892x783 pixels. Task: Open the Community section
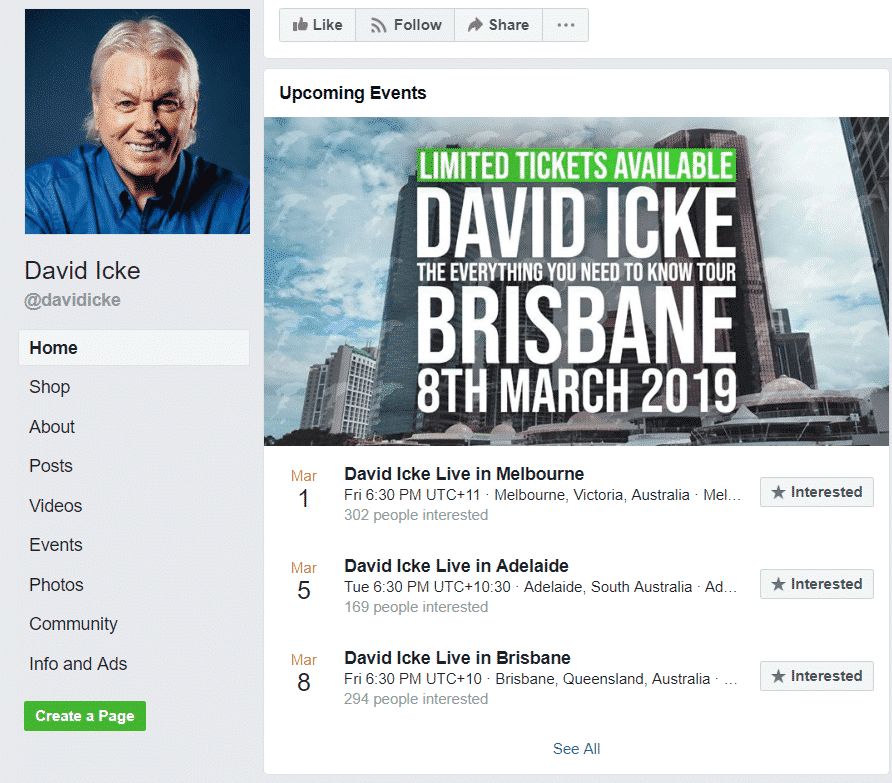click(73, 624)
